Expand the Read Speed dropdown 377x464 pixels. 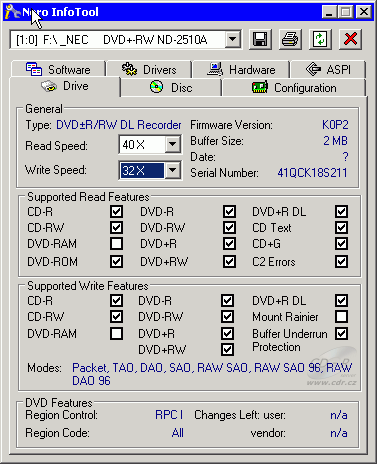click(172, 144)
